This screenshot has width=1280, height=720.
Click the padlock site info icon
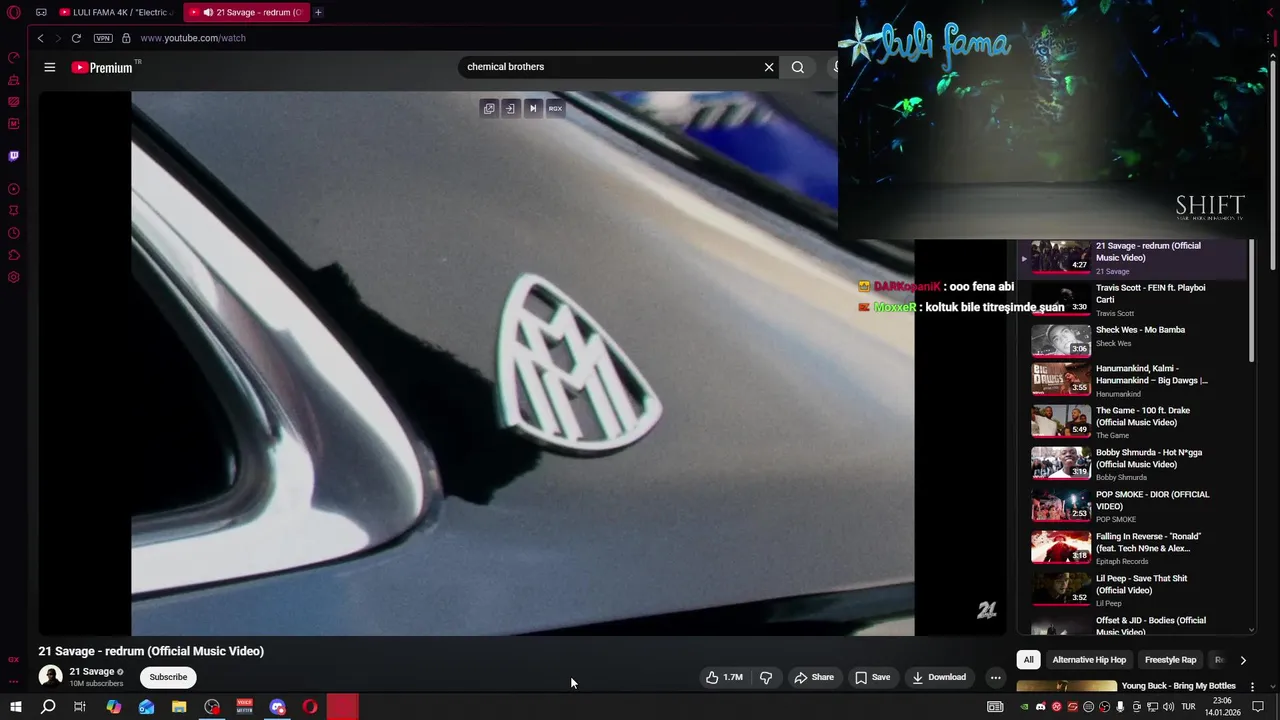tap(126, 38)
